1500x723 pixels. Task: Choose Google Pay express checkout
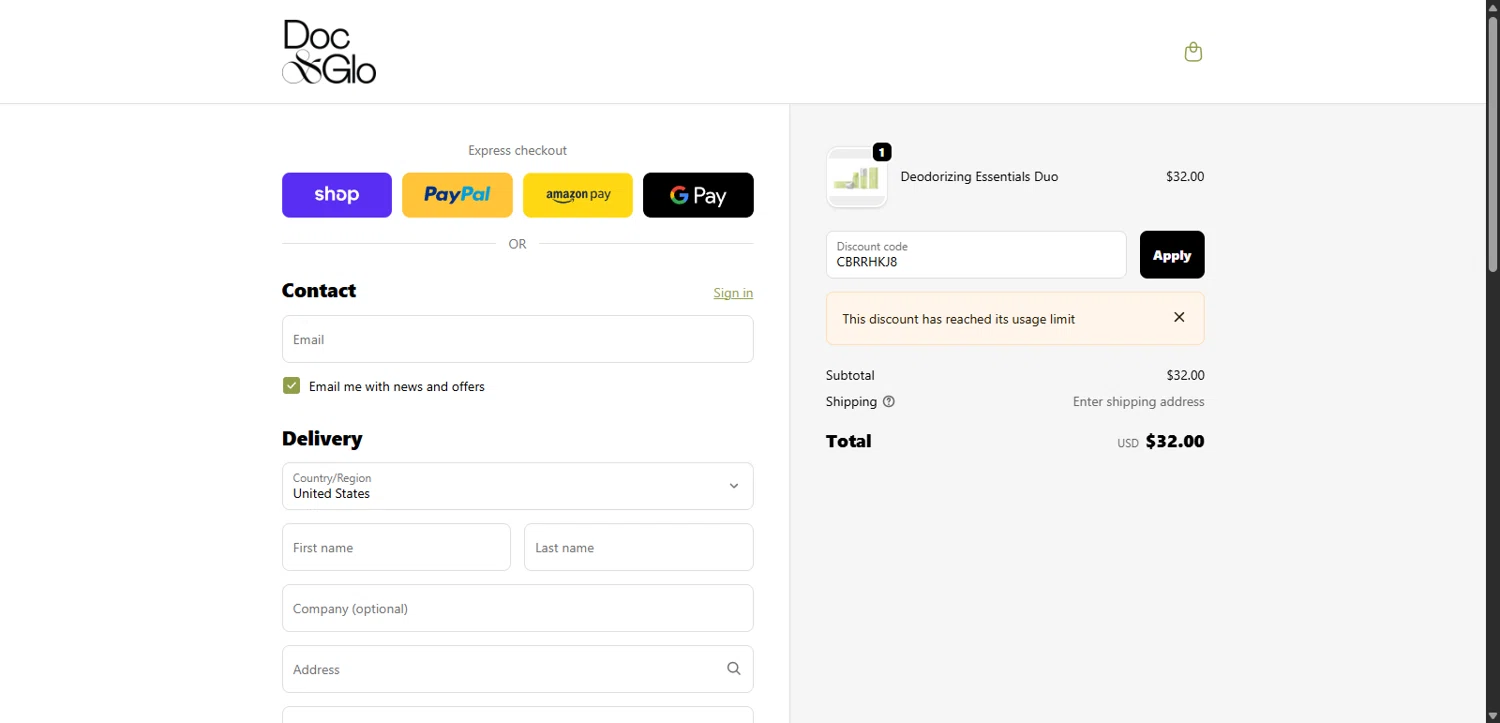coord(698,195)
